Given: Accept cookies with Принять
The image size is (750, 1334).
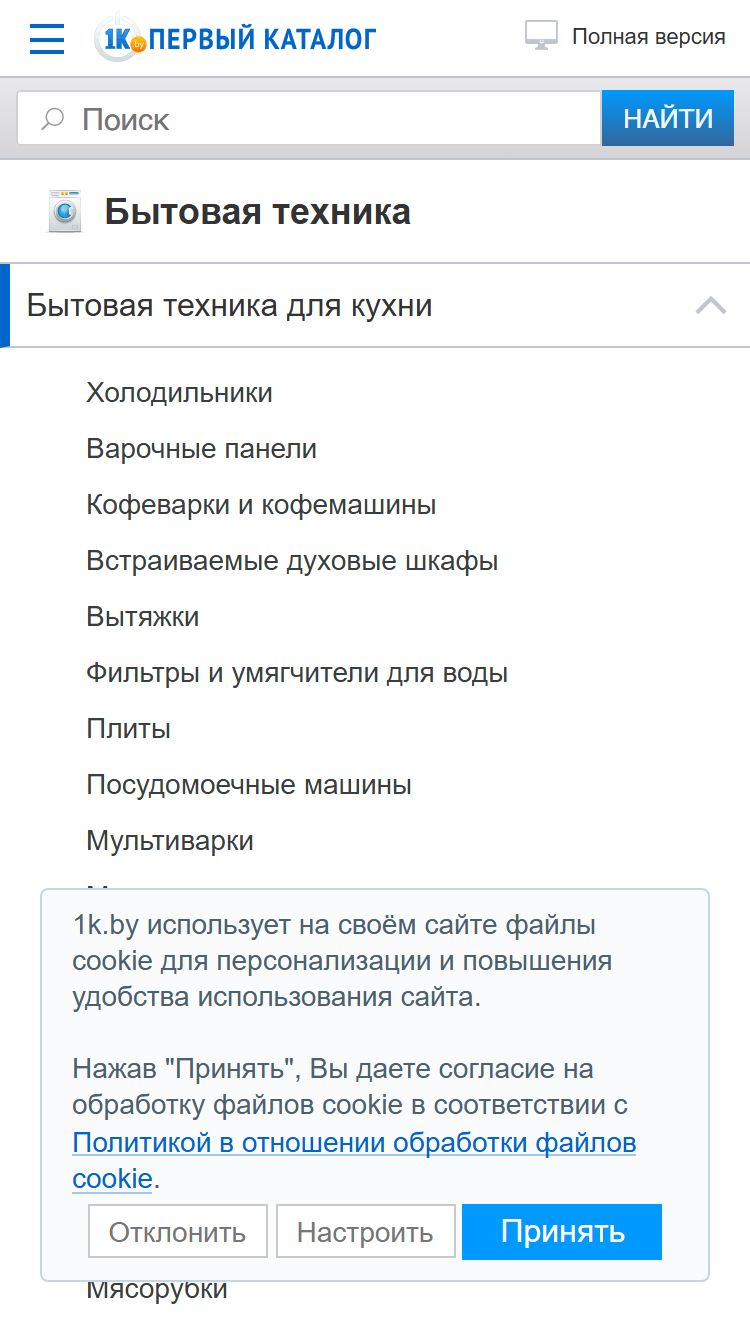Looking at the screenshot, I should (x=562, y=1231).
